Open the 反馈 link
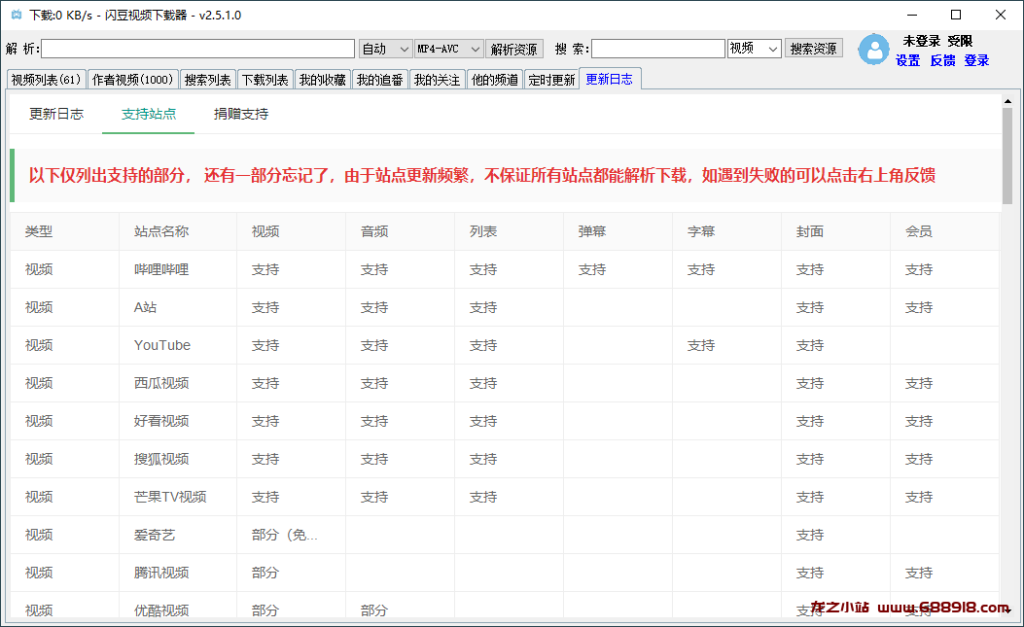This screenshot has height=627, width=1024. (942, 61)
